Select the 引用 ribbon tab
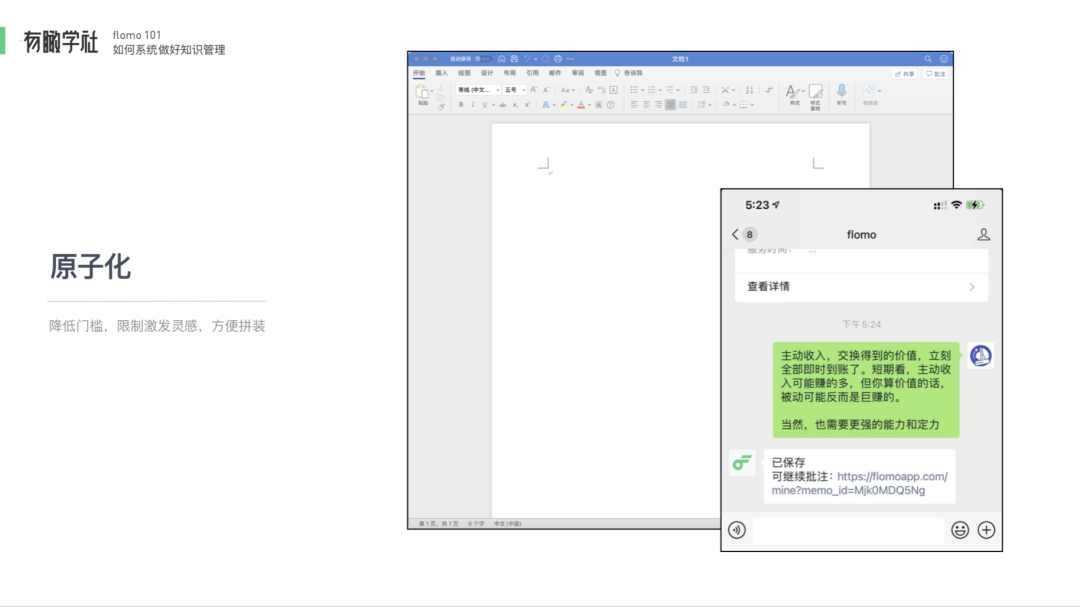This screenshot has height=607, width=1080. 532,73
